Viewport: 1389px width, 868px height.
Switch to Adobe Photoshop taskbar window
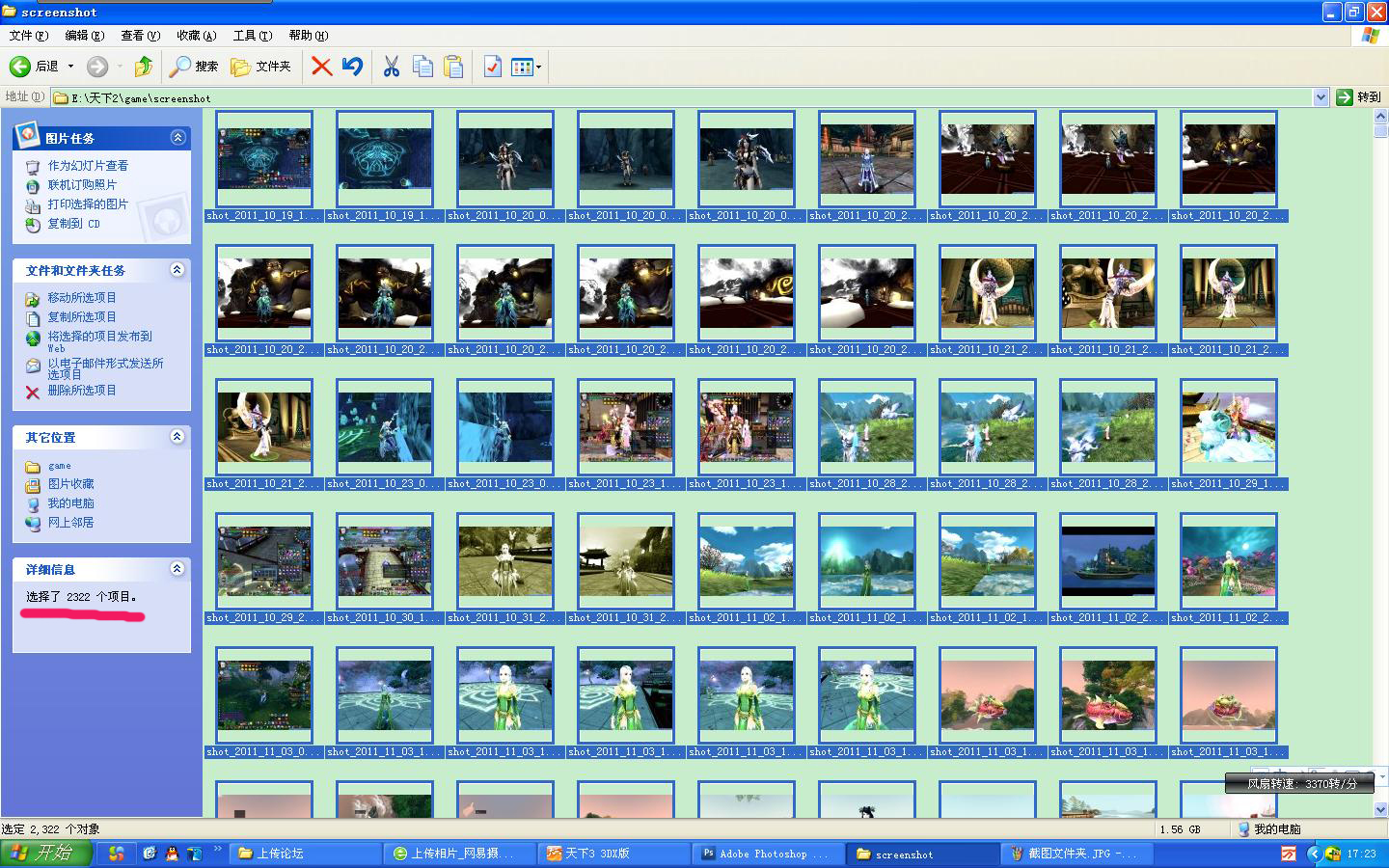[768, 854]
